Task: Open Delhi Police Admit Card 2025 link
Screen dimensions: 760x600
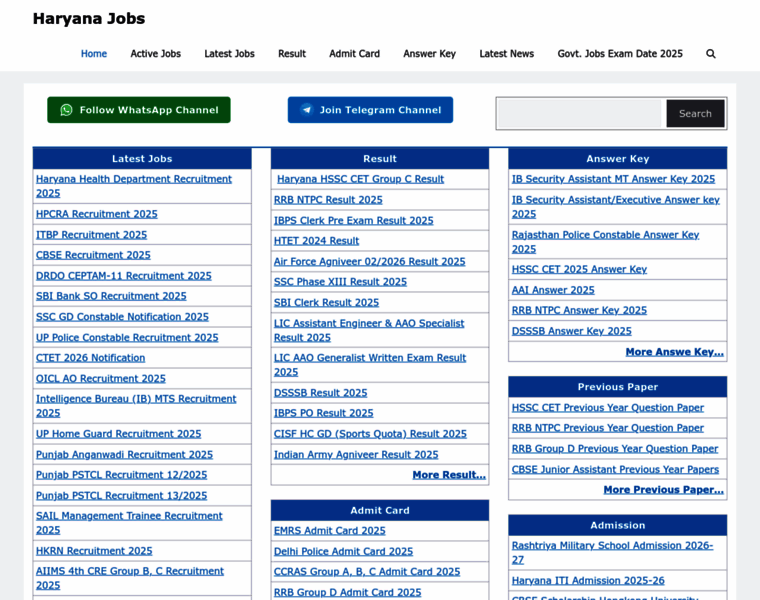Action: [343, 552]
